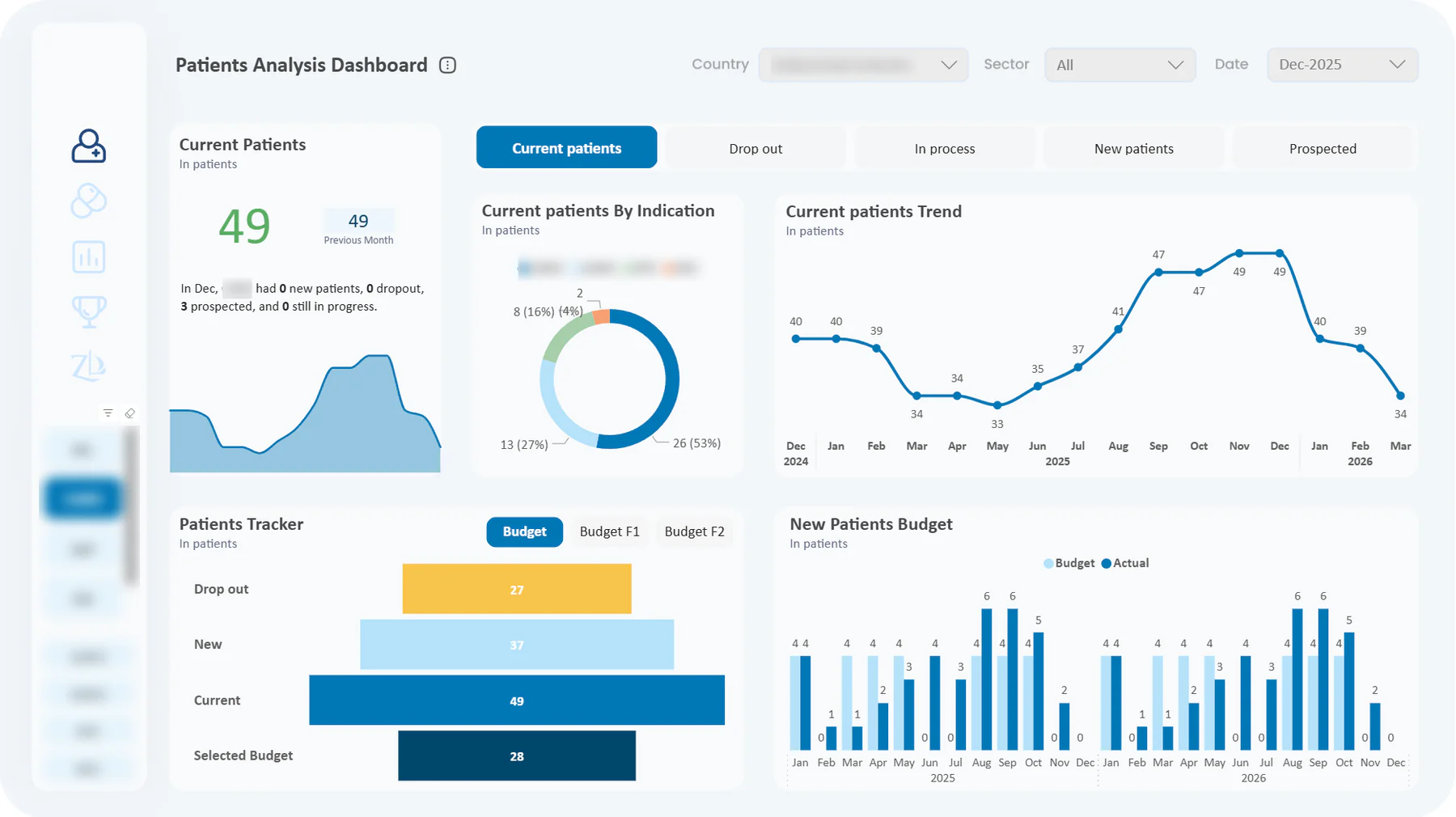Image resolution: width=1456 pixels, height=817 pixels.
Task: Open the balance scale icon in sidebar
Action: tap(88, 366)
